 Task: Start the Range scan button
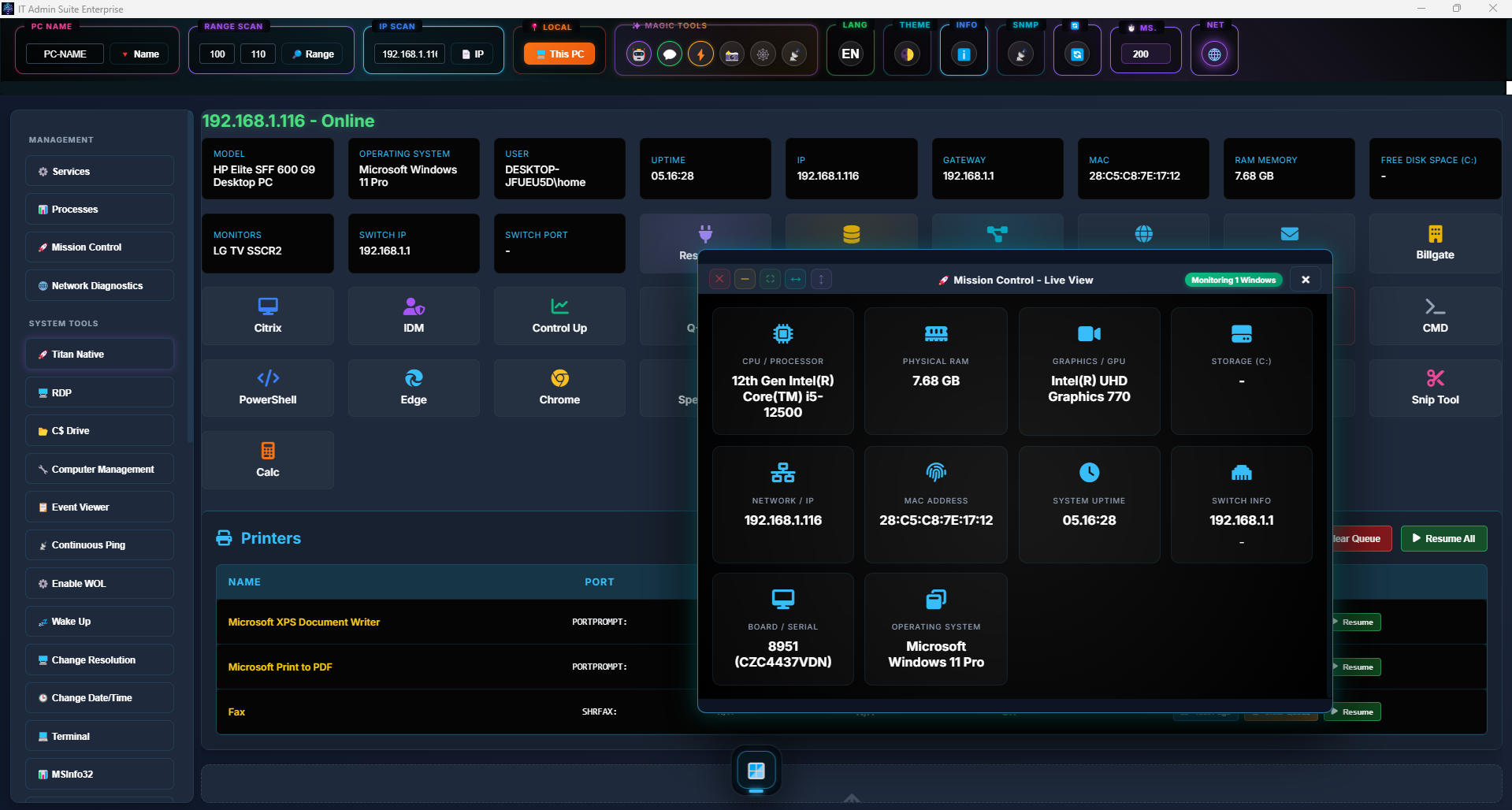pyautogui.click(x=313, y=54)
